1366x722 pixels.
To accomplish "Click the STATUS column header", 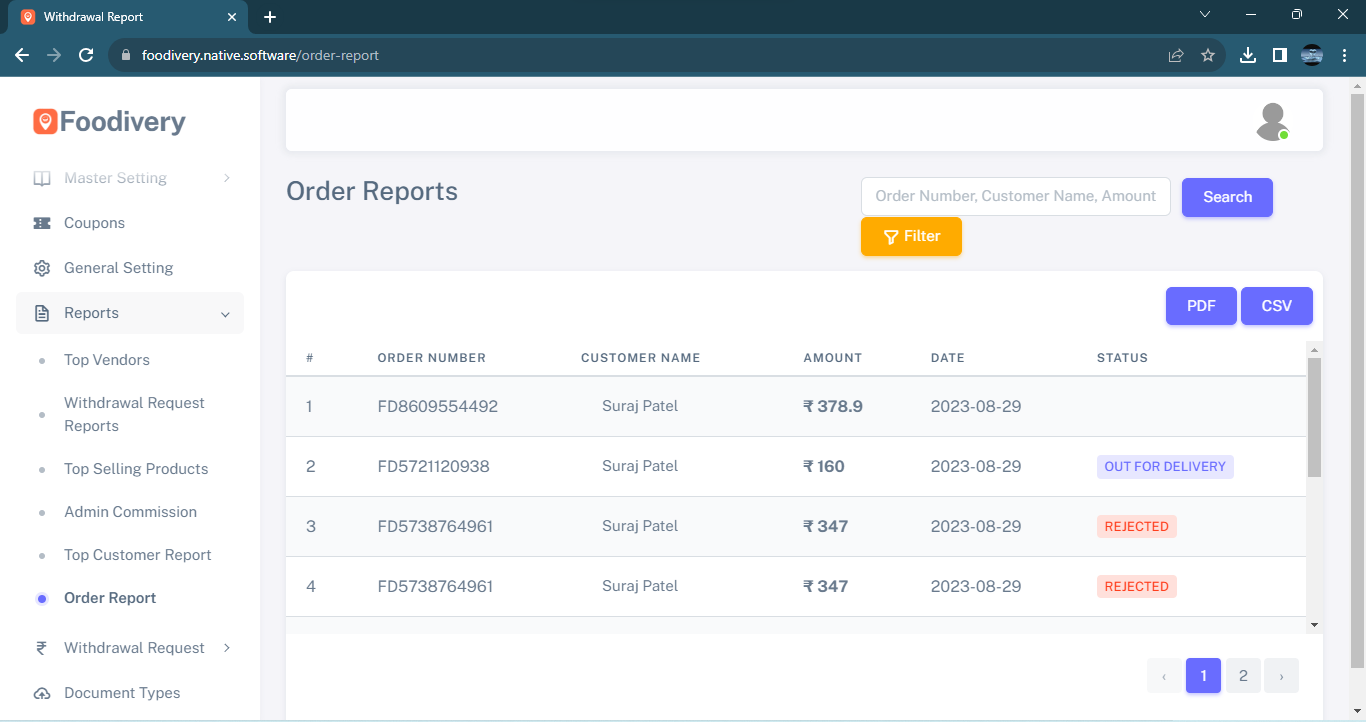I will pos(1122,358).
